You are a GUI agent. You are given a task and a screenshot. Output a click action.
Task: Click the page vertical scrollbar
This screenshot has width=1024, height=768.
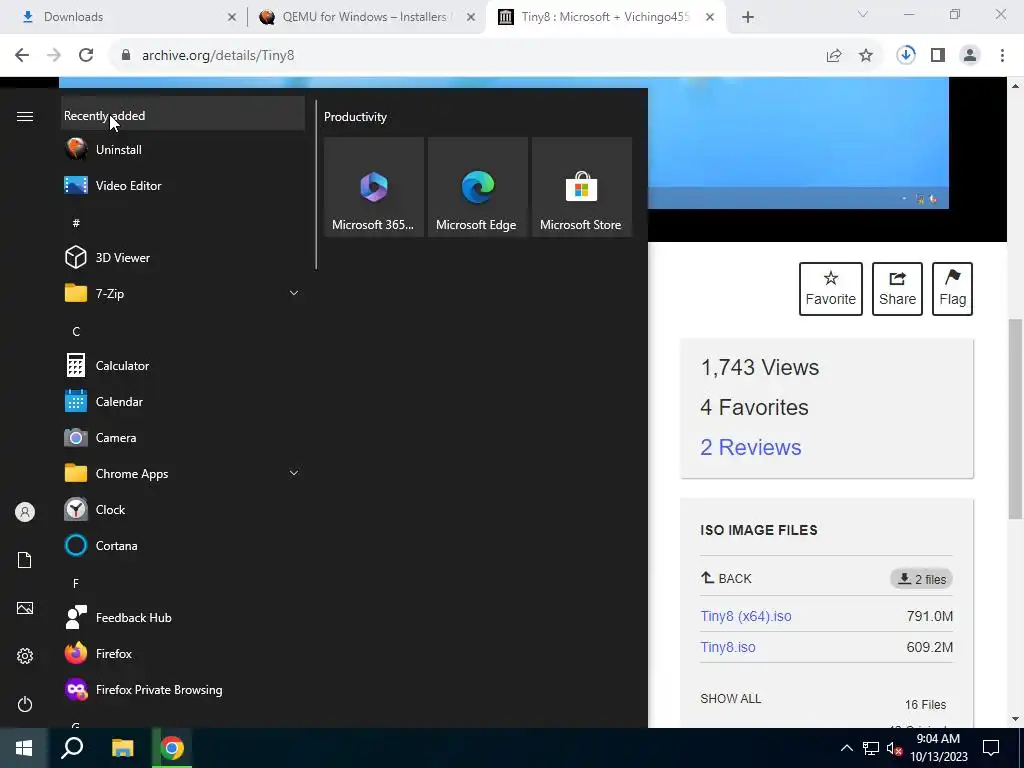(1016, 419)
